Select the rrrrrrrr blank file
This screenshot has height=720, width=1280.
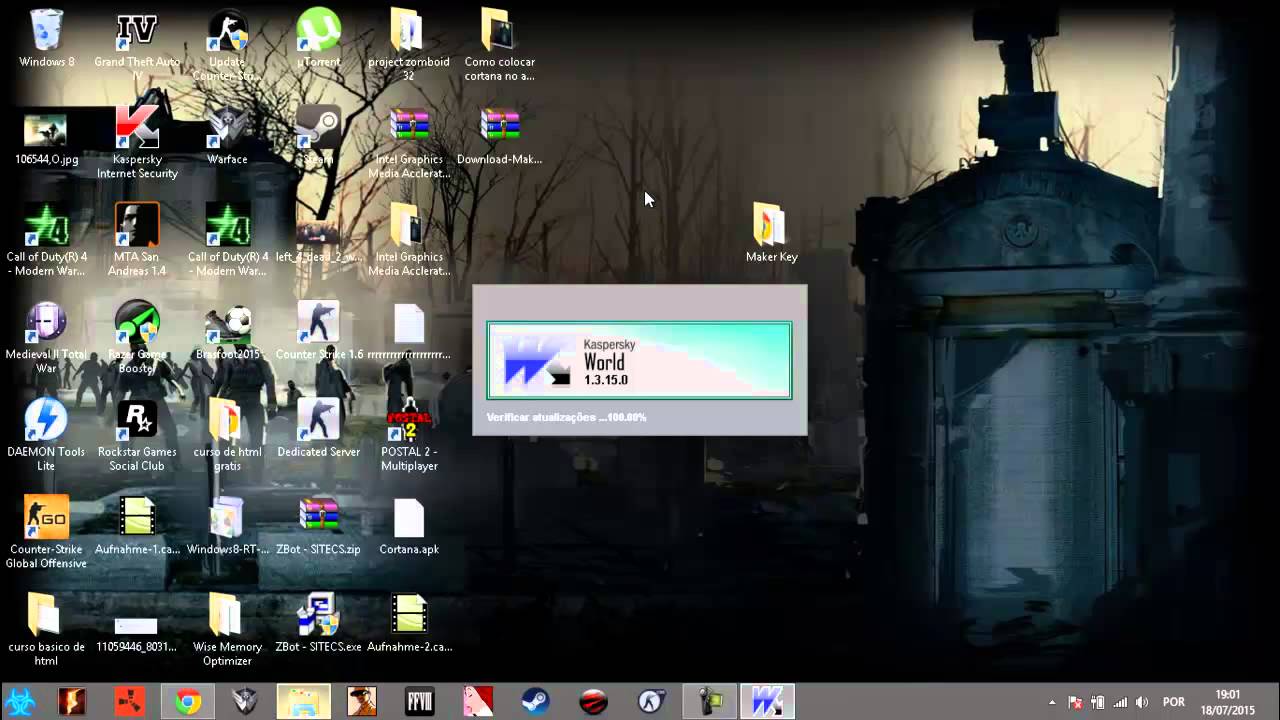pos(409,323)
